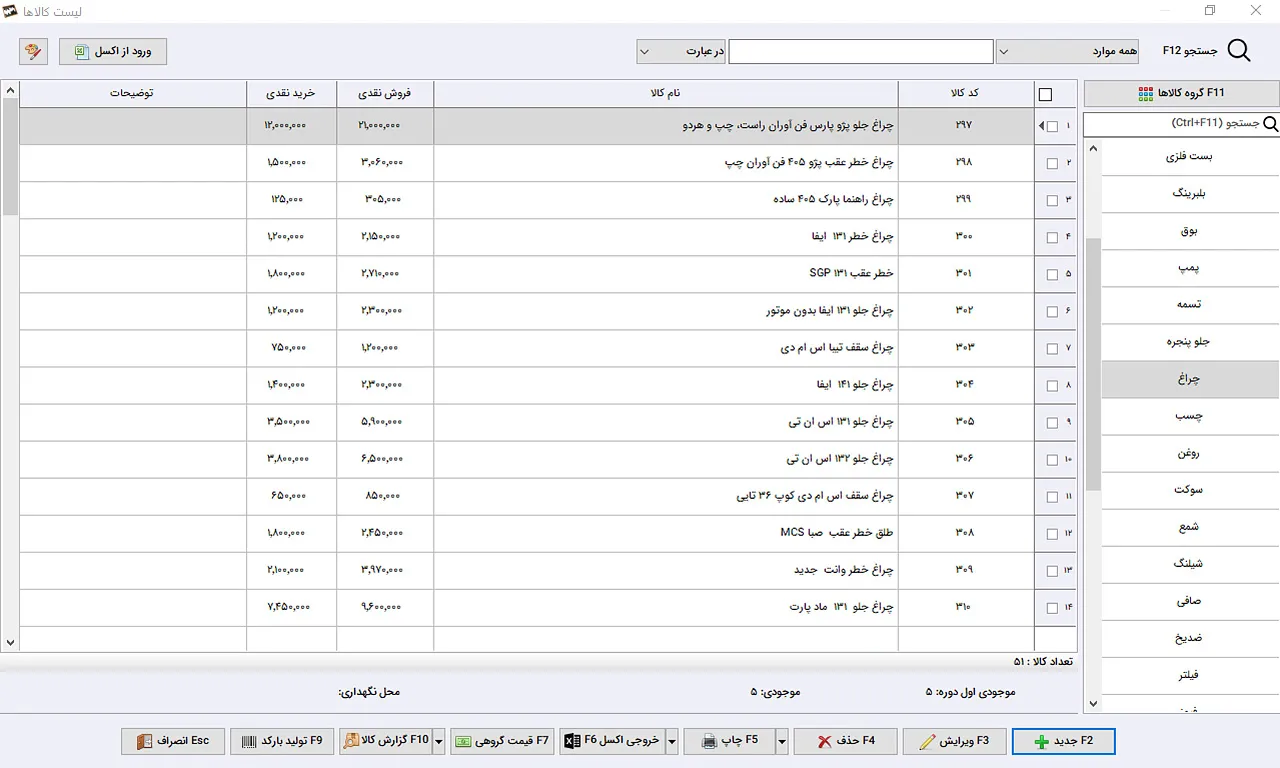The height and width of the screenshot is (768, 1280).
Task: Click F9 تولید بارکد barcode button
Action: pos(282,741)
